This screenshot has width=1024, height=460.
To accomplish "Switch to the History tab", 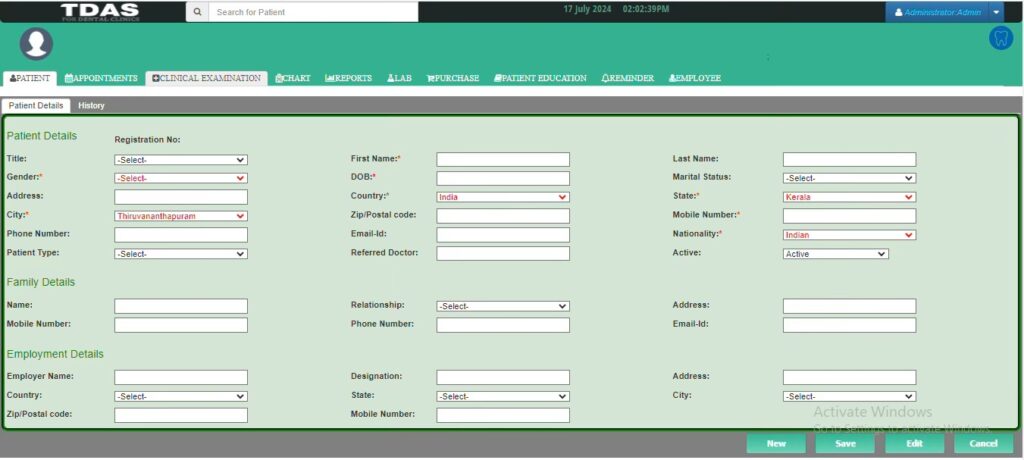I will pos(91,105).
